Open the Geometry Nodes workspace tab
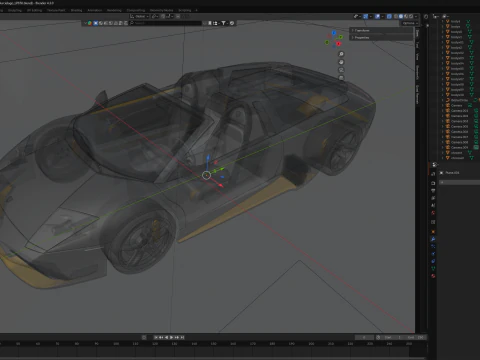This screenshot has height=360, width=480. click(161, 10)
